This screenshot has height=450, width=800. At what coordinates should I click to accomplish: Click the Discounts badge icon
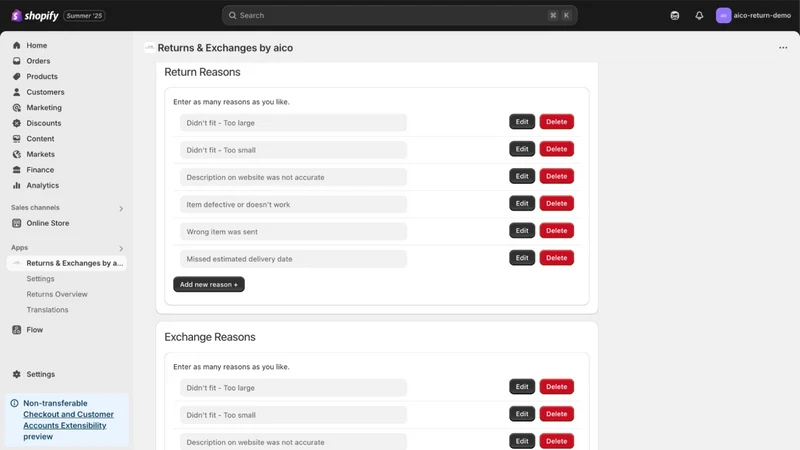coord(16,123)
